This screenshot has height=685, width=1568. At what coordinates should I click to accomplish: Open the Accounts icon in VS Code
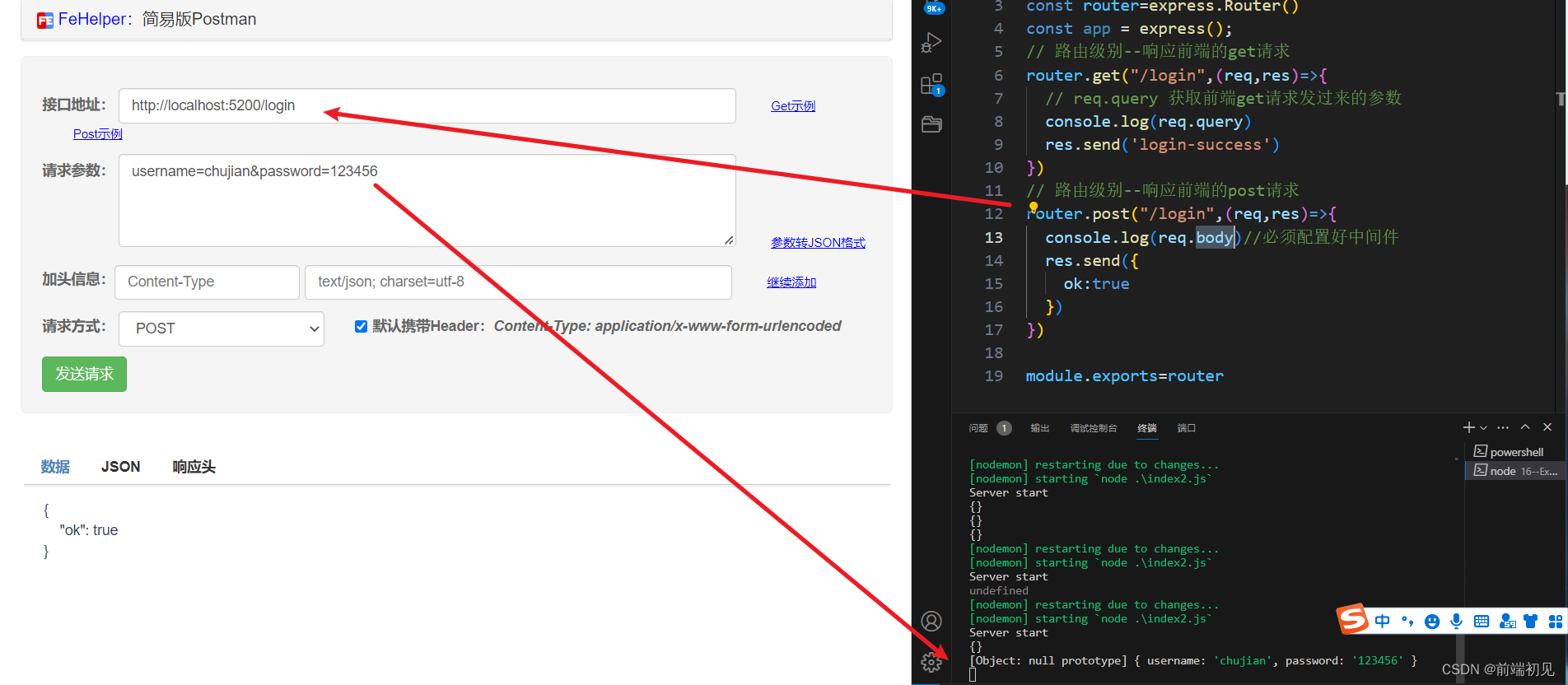(x=931, y=621)
